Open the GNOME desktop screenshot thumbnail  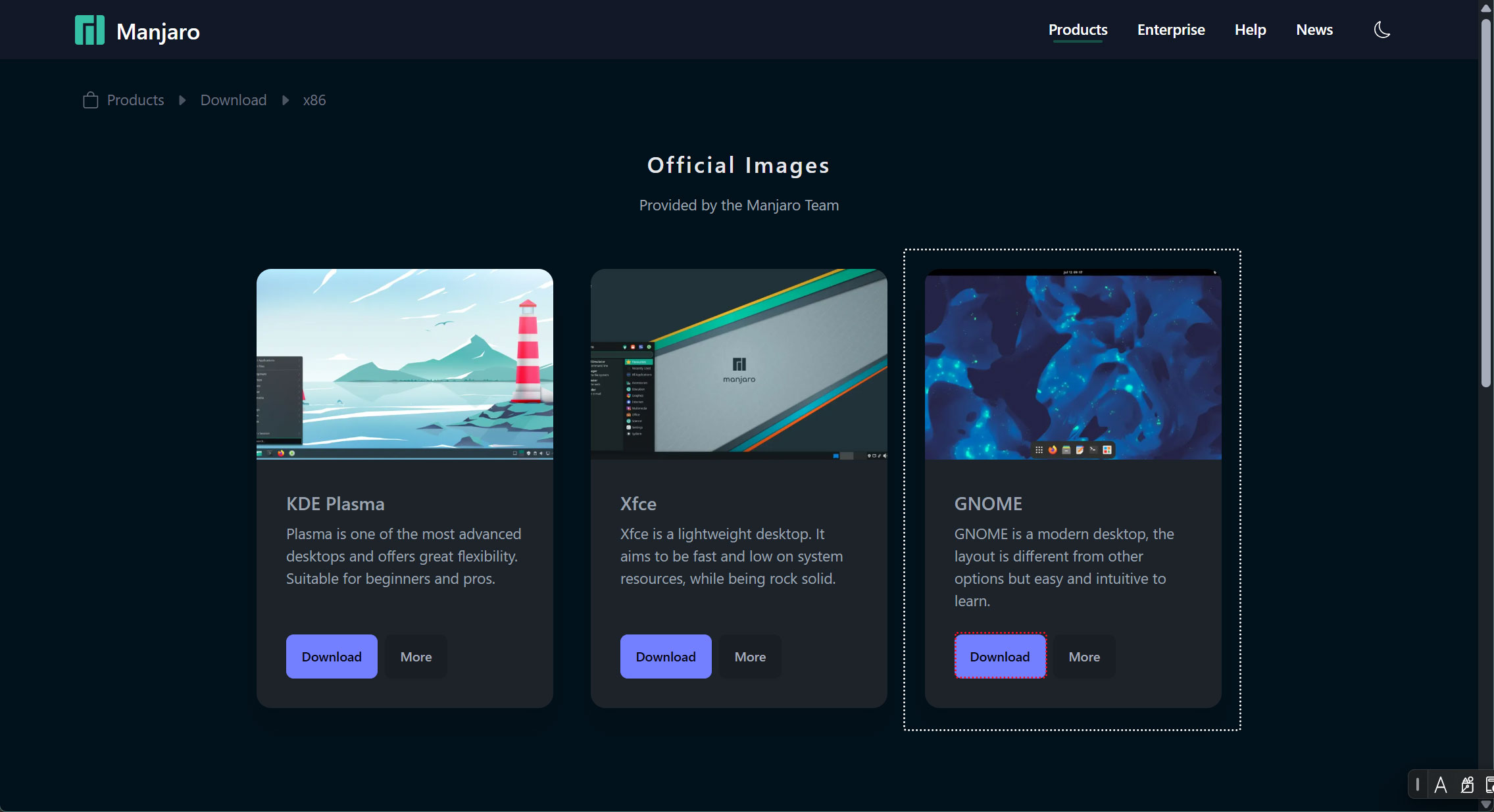[x=1073, y=364]
